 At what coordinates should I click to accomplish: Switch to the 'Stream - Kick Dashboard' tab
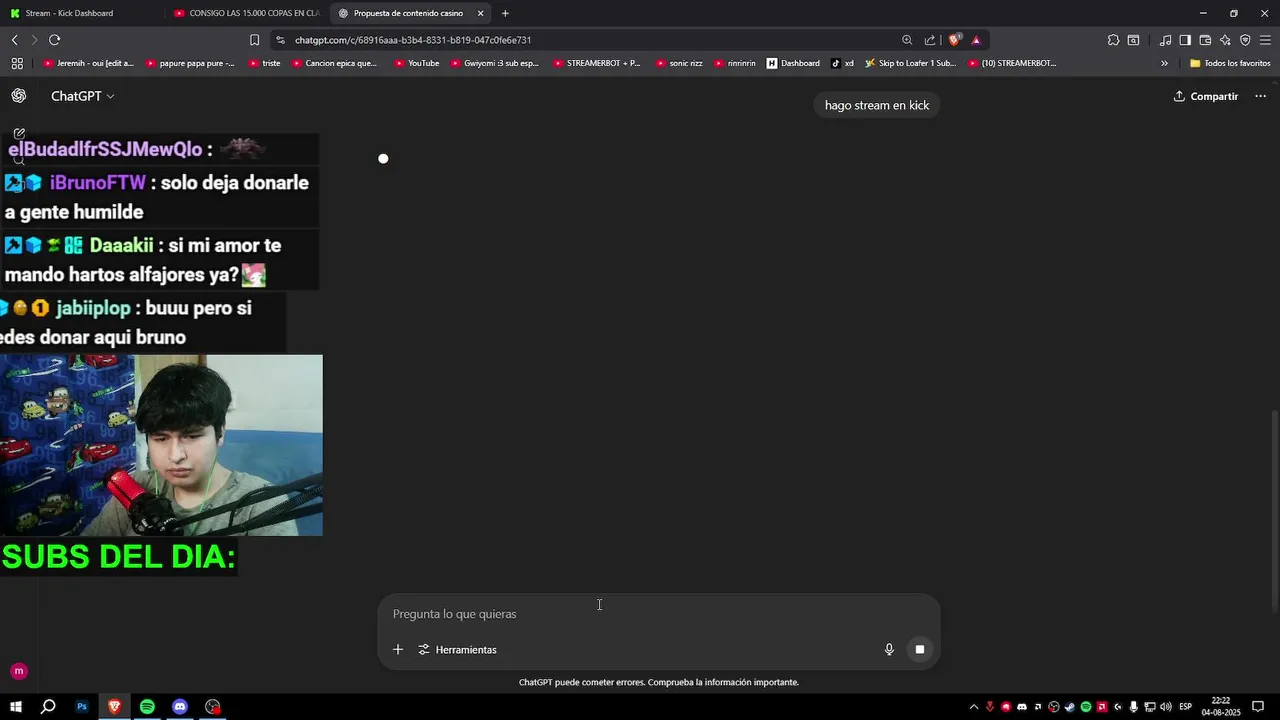coord(80,13)
